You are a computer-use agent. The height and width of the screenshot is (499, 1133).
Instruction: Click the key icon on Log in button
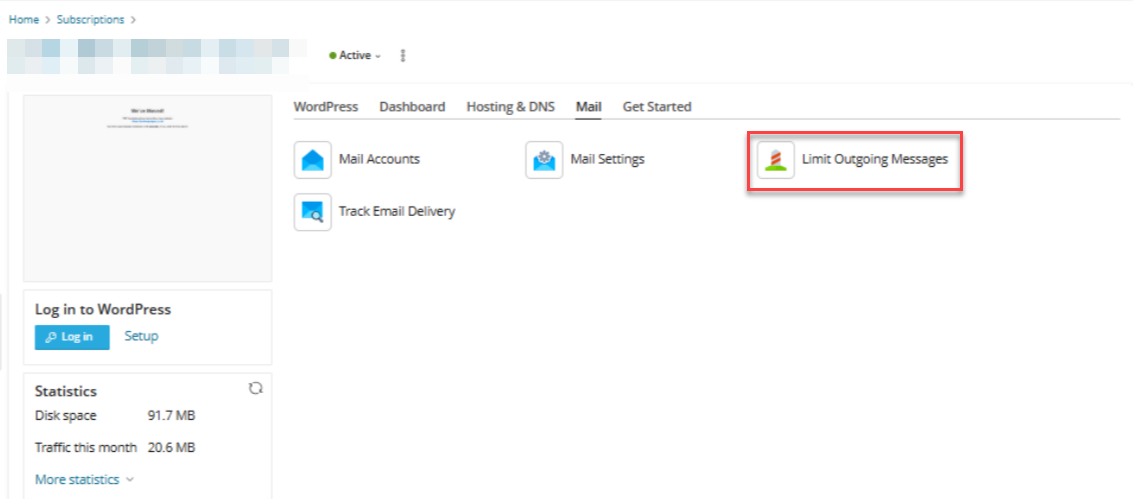click(51, 337)
